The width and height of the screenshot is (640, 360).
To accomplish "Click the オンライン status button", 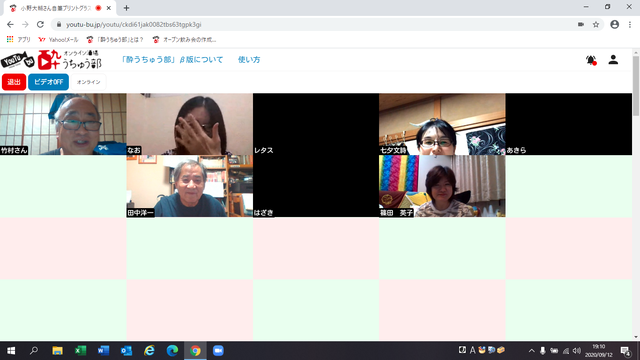I will point(89,82).
